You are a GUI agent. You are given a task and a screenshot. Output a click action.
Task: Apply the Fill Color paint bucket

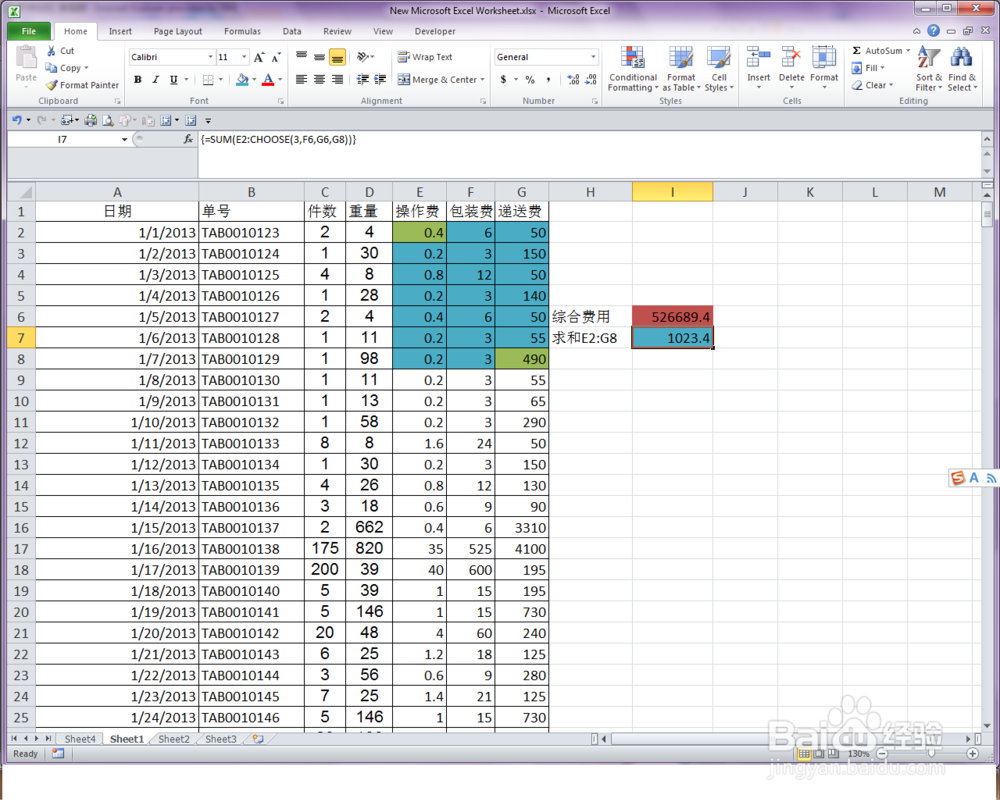242,80
